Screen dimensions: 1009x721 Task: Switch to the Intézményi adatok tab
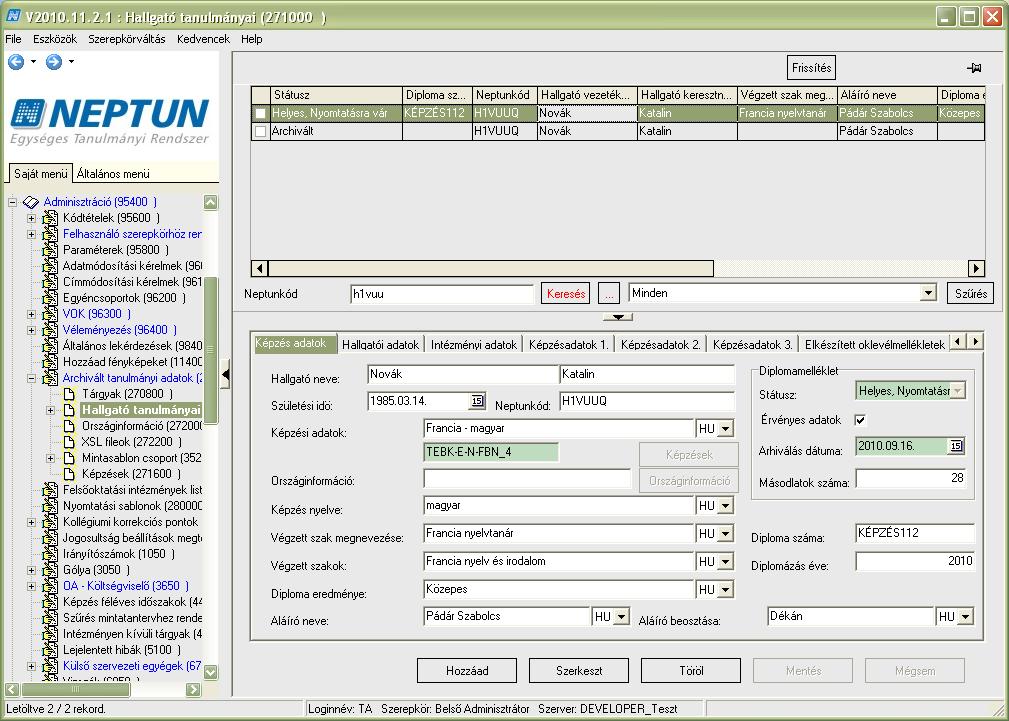point(474,344)
